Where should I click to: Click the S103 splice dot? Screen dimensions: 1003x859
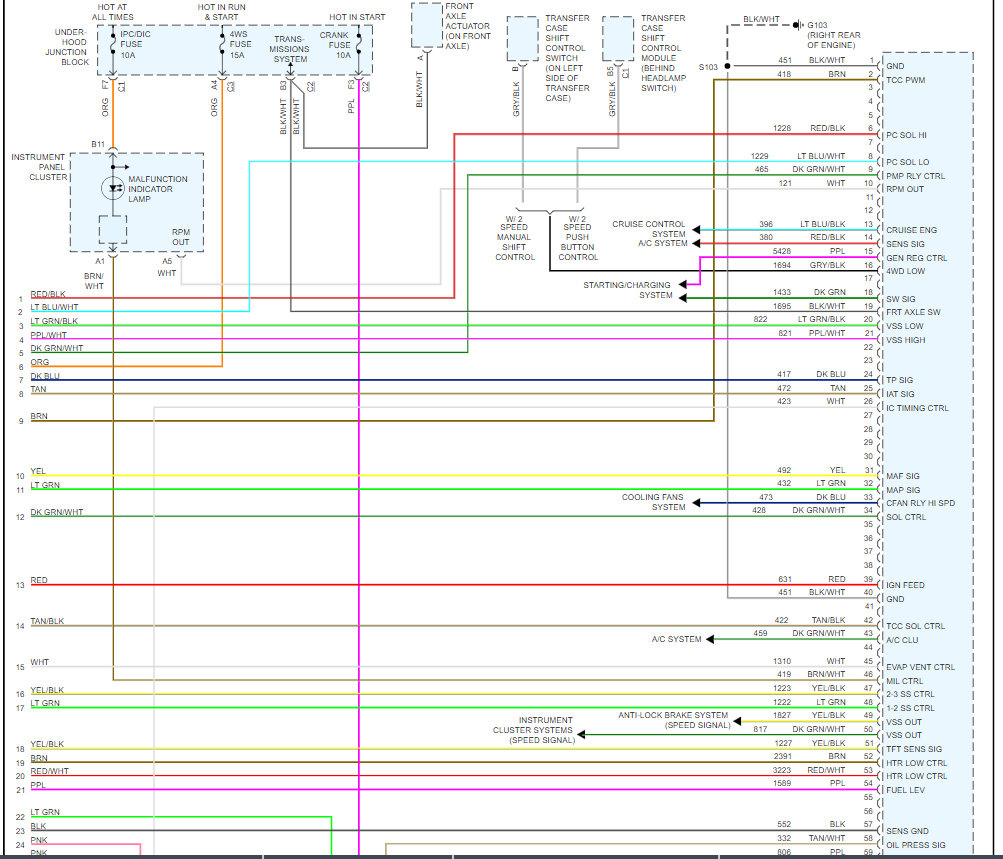727,66
